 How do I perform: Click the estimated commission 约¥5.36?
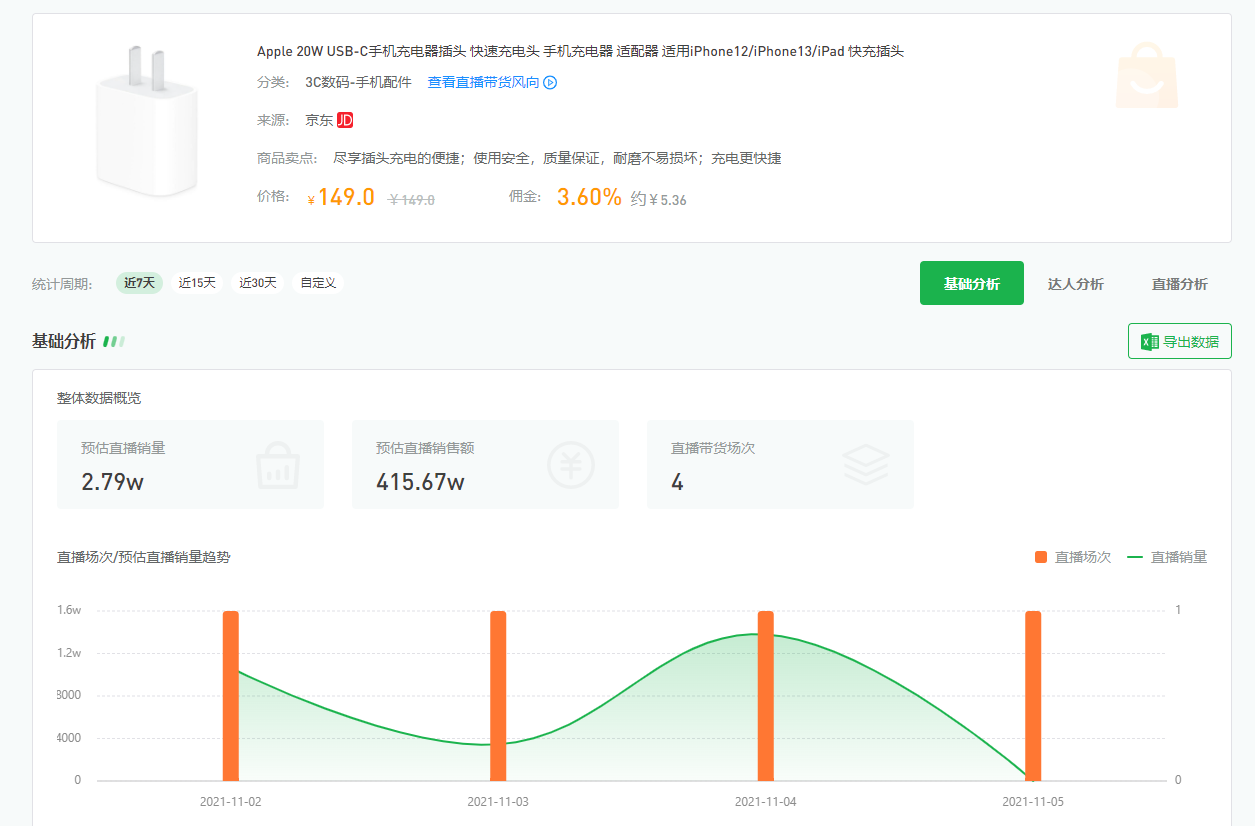pyautogui.click(x=659, y=199)
